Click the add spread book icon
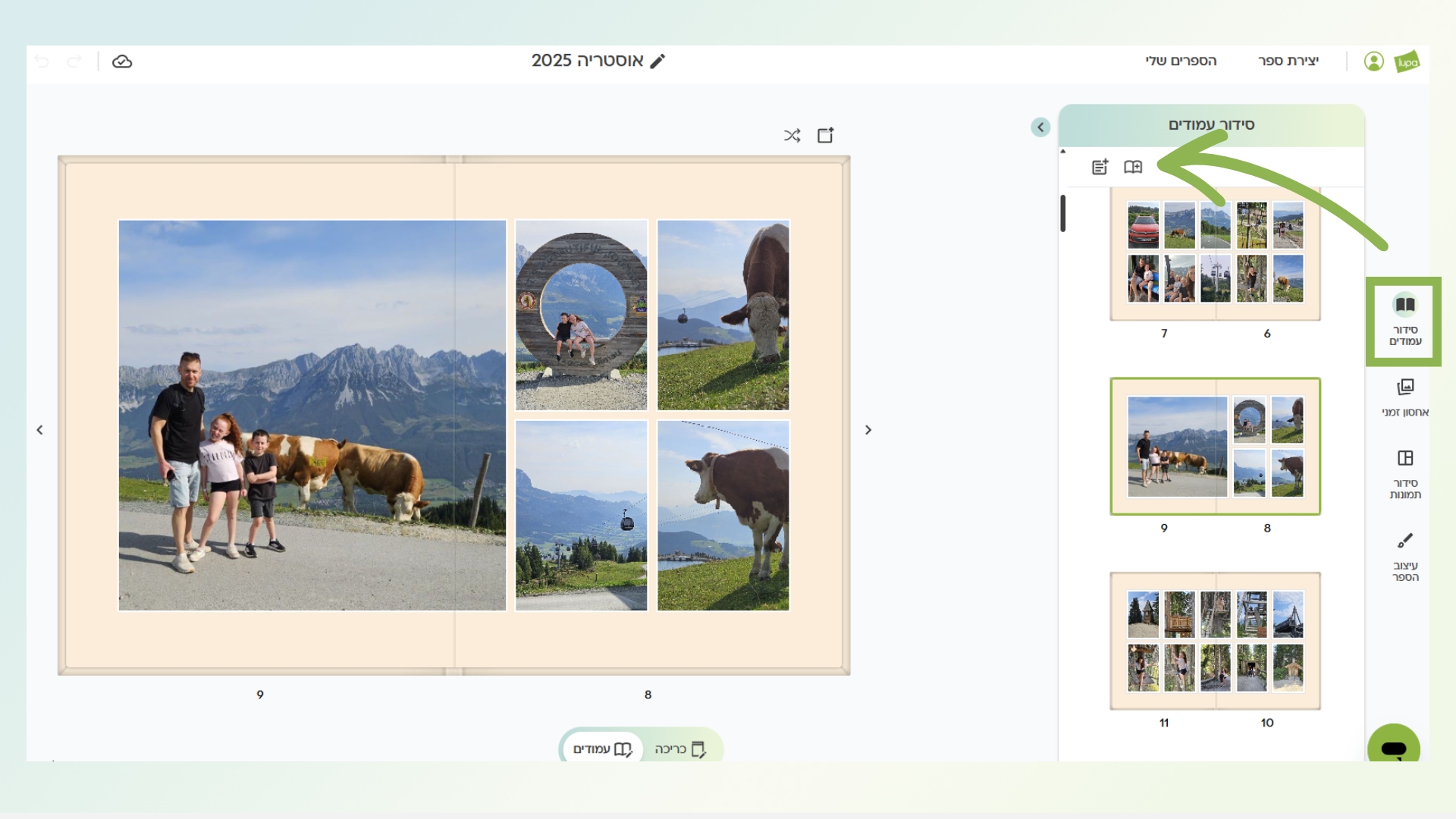Screen dimensions: 1456x819 tap(1133, 167)
